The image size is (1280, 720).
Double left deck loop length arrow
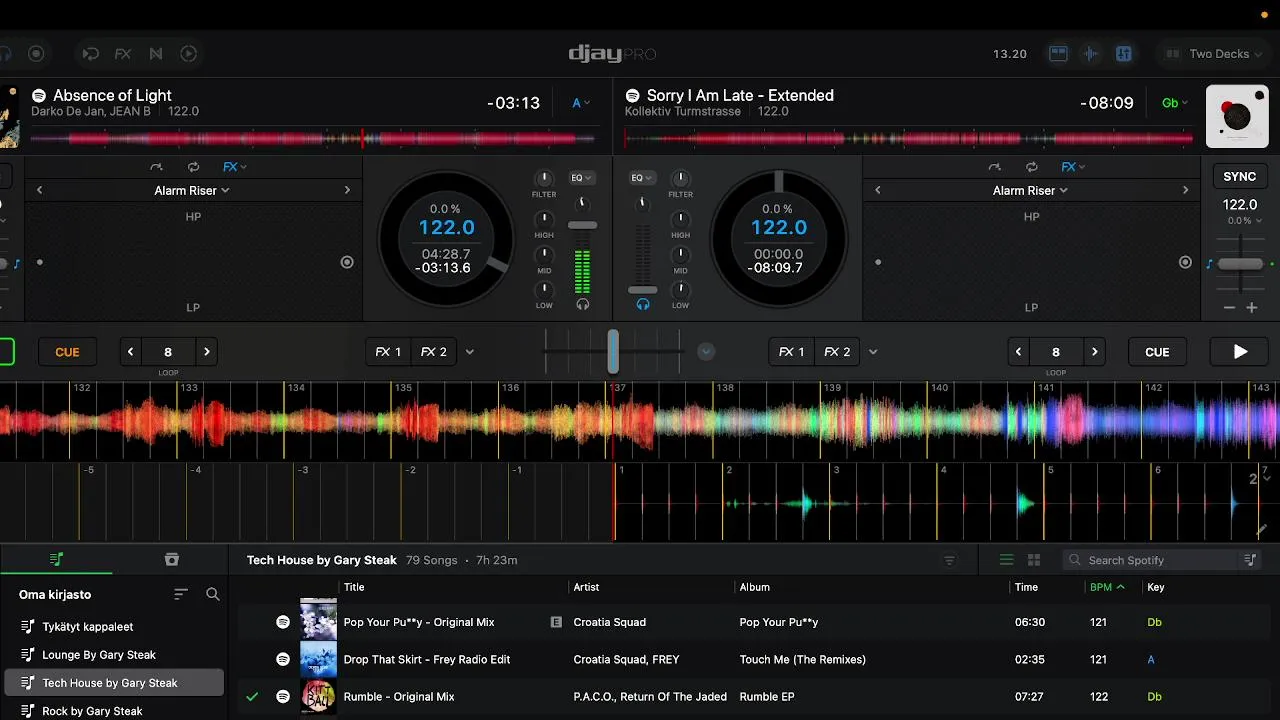point(206,352)
